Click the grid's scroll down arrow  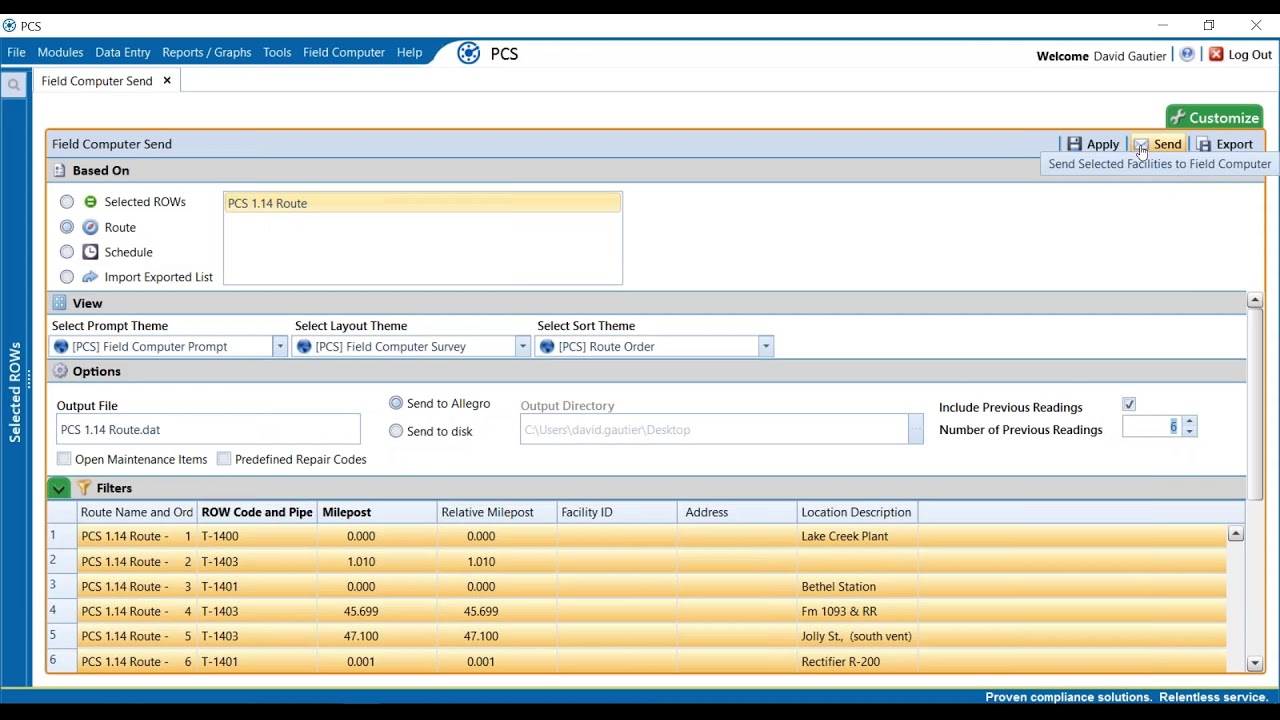(1254, 664)
